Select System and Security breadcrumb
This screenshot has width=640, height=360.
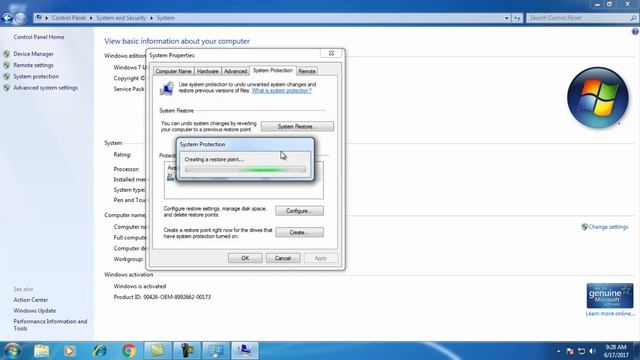[x=121, y=18]
